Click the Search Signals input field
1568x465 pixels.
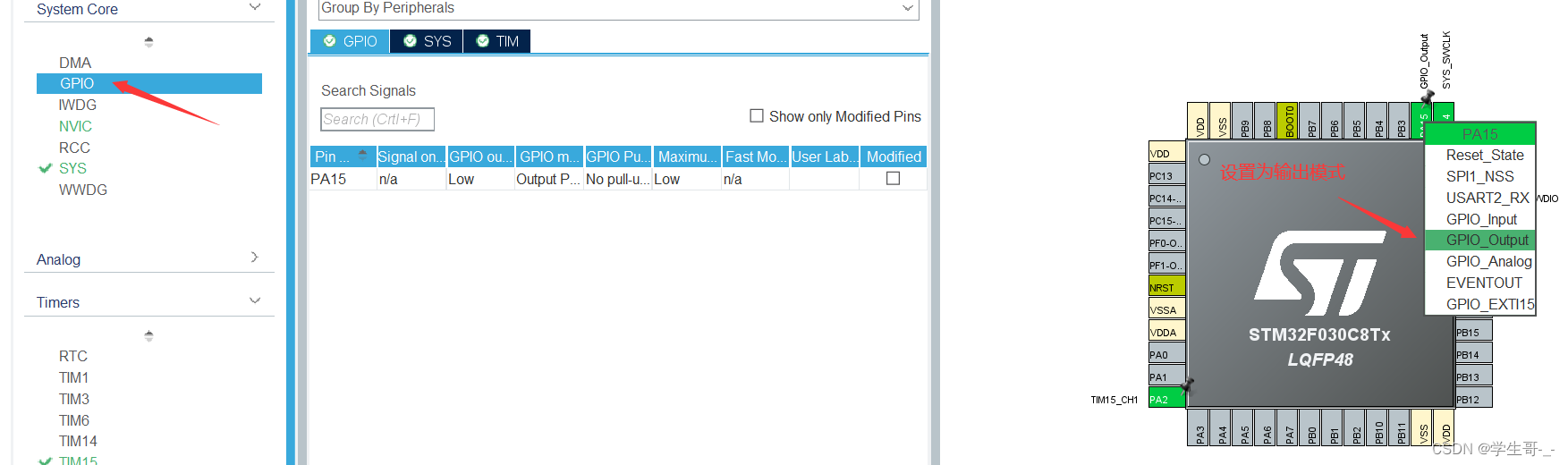click(377, 119)
